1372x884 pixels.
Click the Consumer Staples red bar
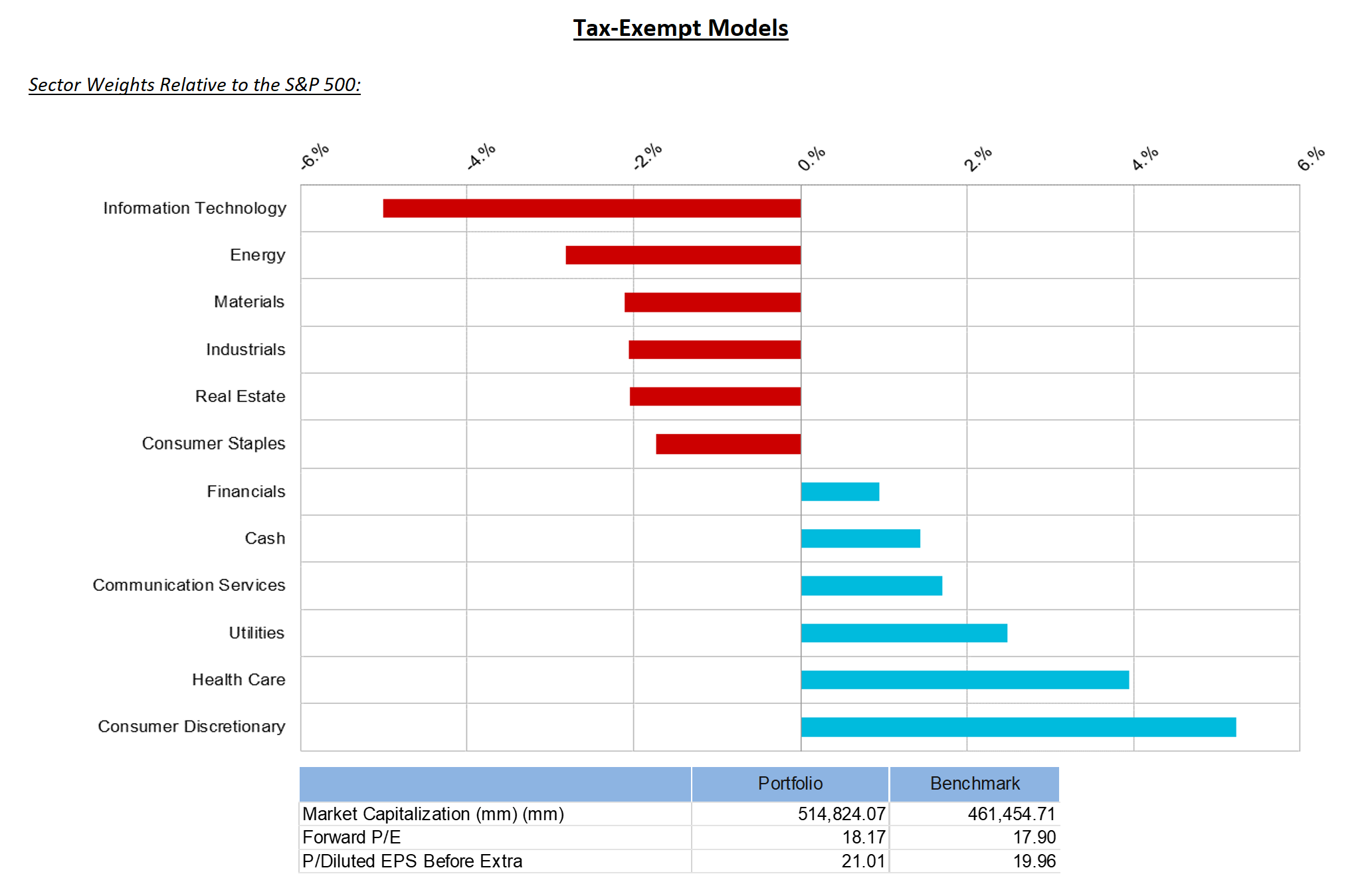[x=728, y=444]
